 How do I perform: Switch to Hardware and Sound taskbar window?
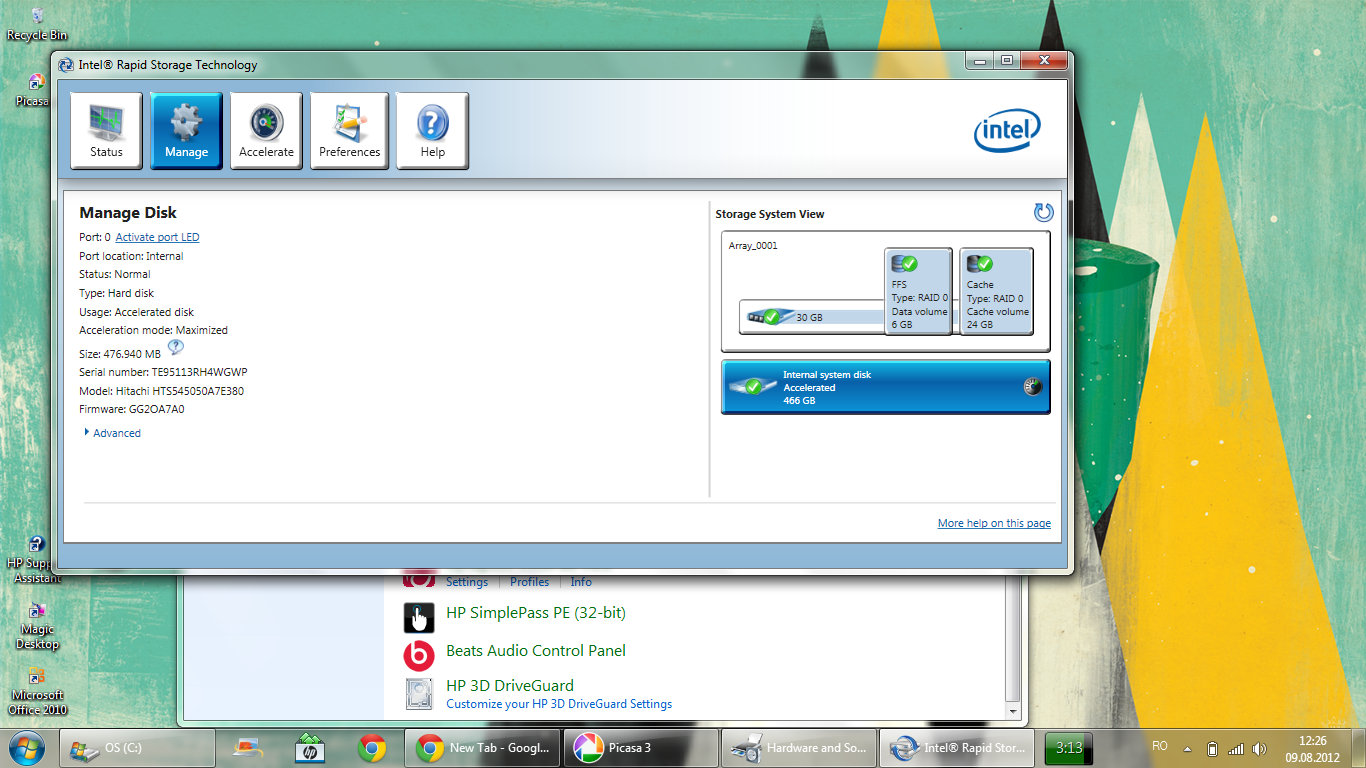tap(798, 748)
